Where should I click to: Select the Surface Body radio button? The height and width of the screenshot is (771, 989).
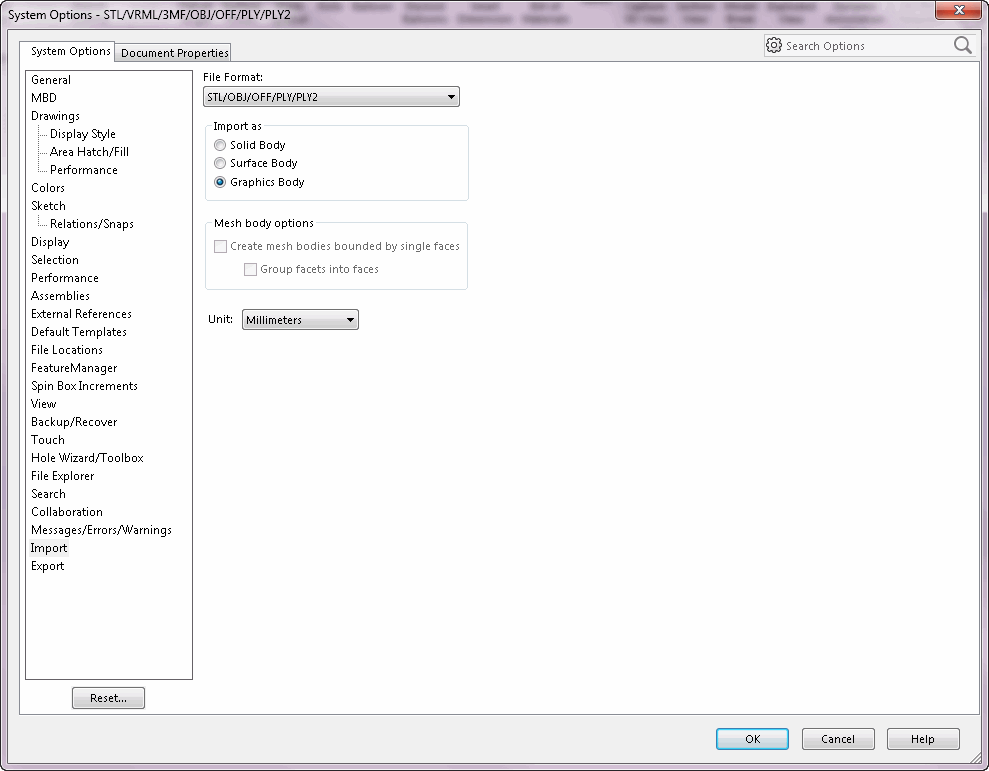point(220,163)
